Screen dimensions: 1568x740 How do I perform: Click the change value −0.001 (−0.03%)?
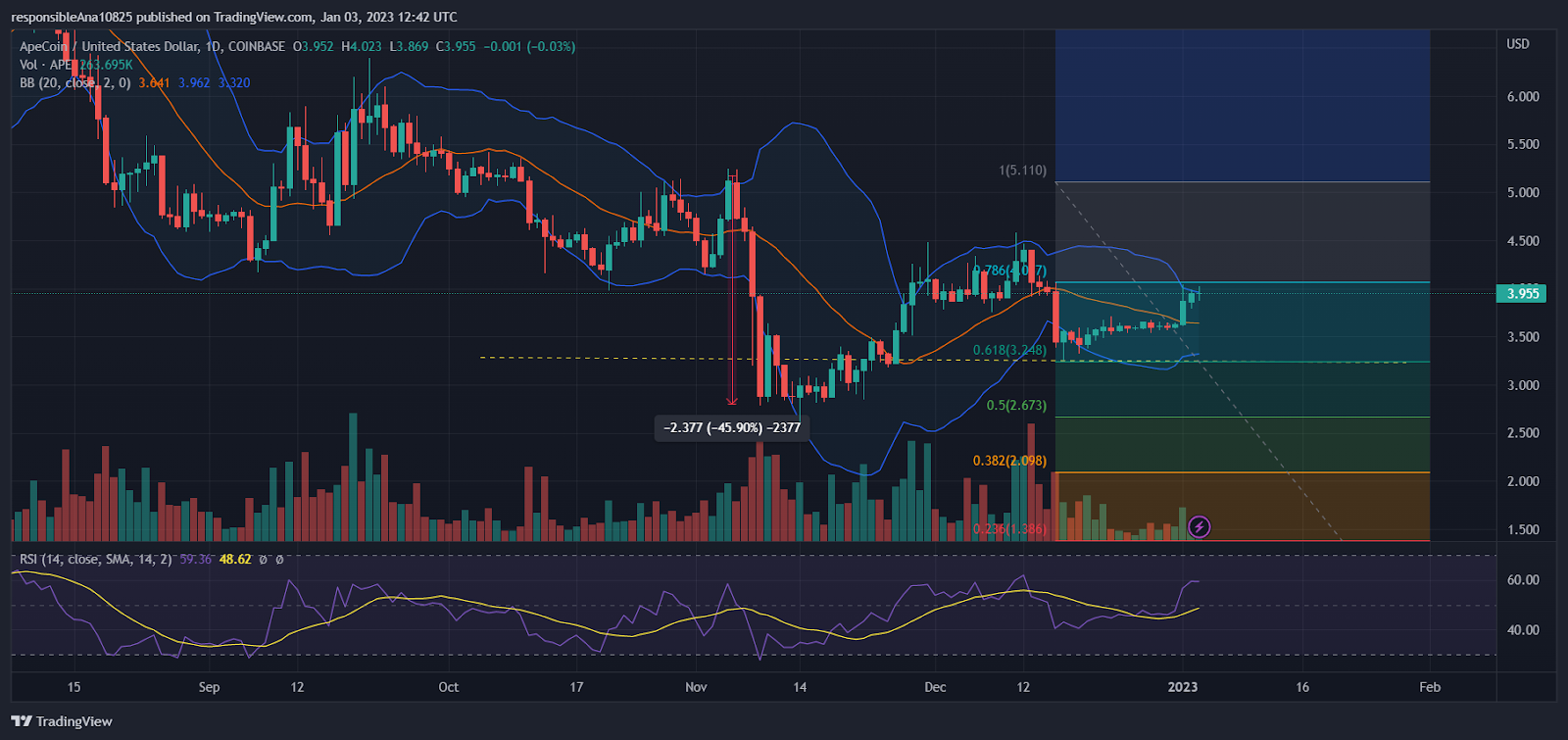coord(530,46)
